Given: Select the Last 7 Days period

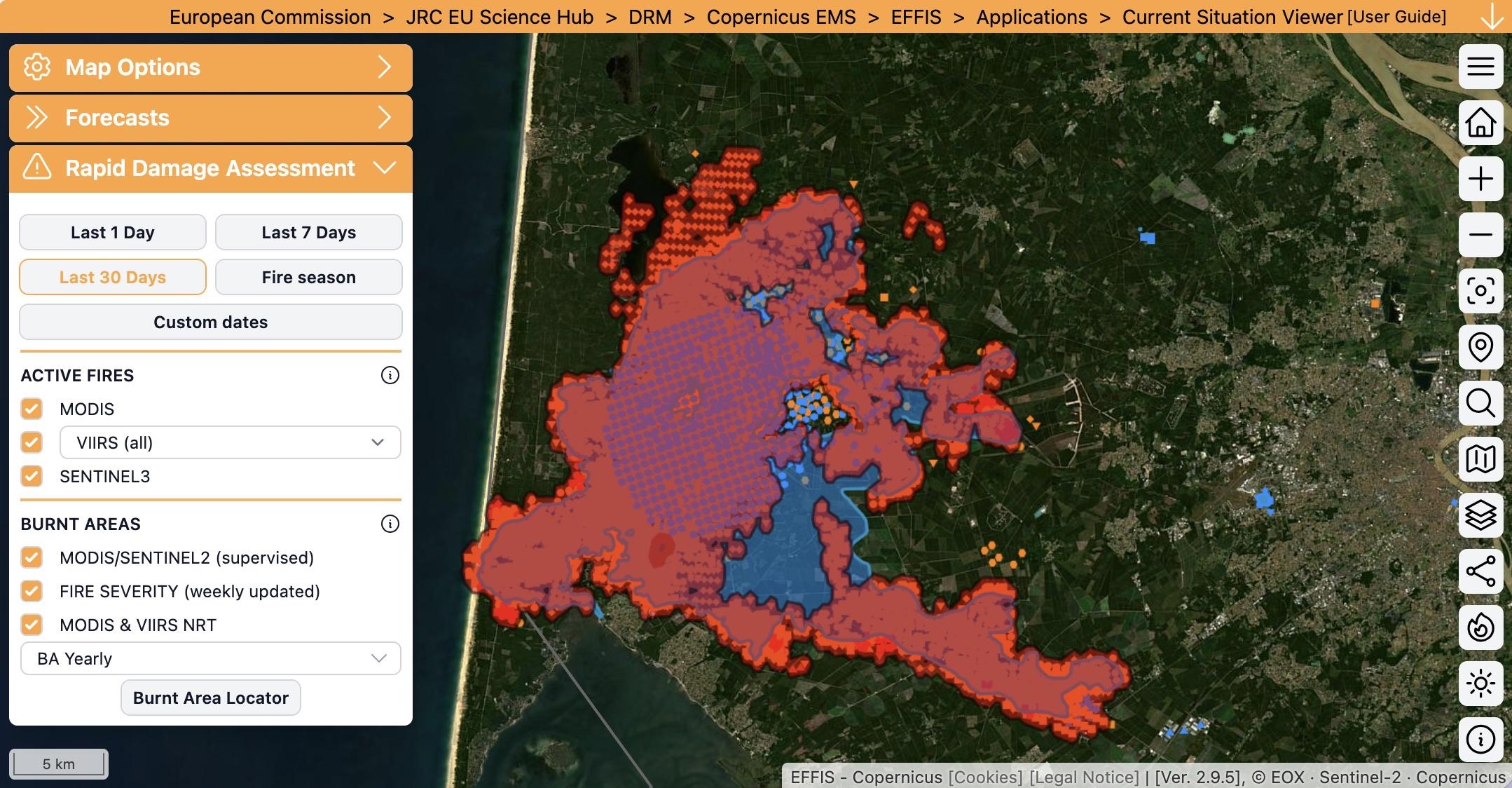Looking at the screenshot, I should click(309, 232).
